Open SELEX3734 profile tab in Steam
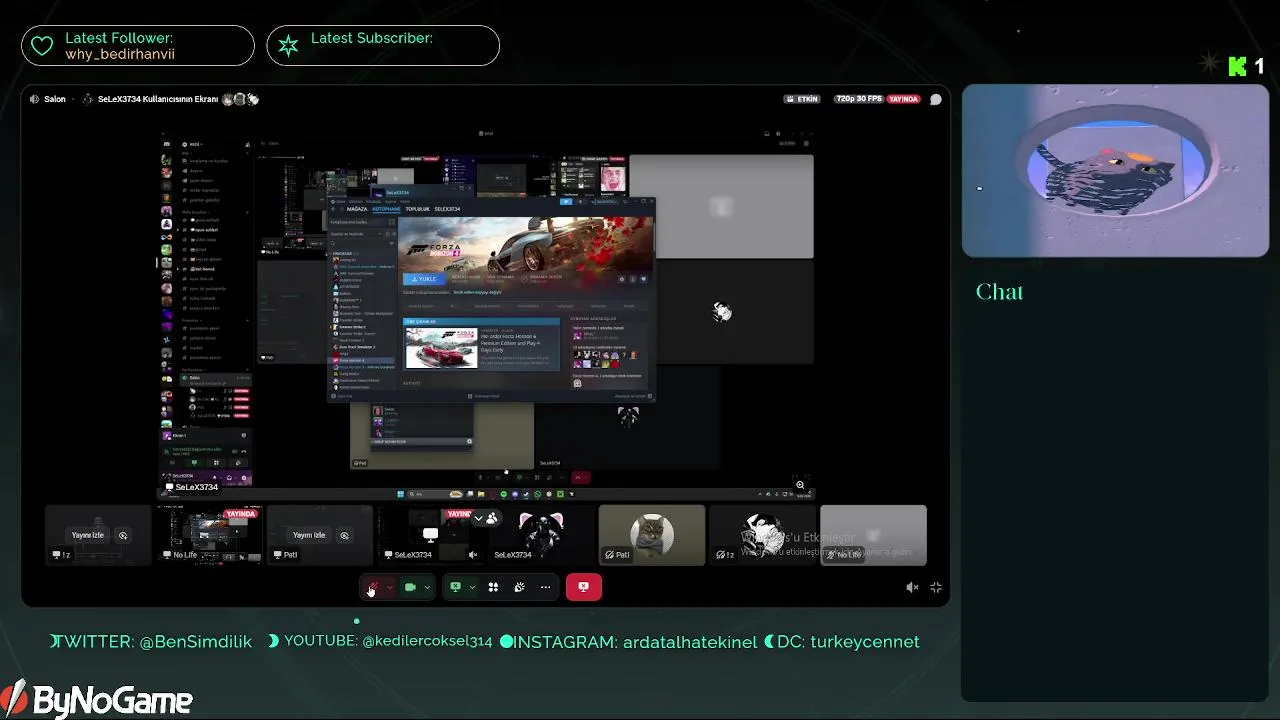This screenshot has width=1280, height=720. [447, 209]
